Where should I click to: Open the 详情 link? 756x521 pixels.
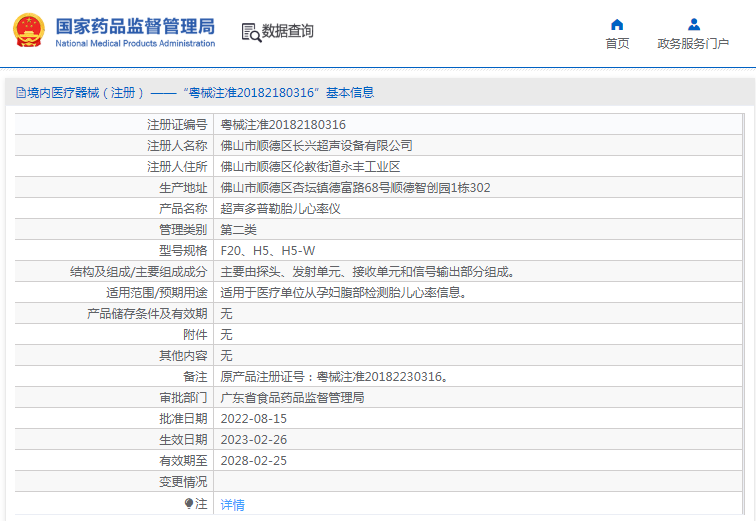232,505
